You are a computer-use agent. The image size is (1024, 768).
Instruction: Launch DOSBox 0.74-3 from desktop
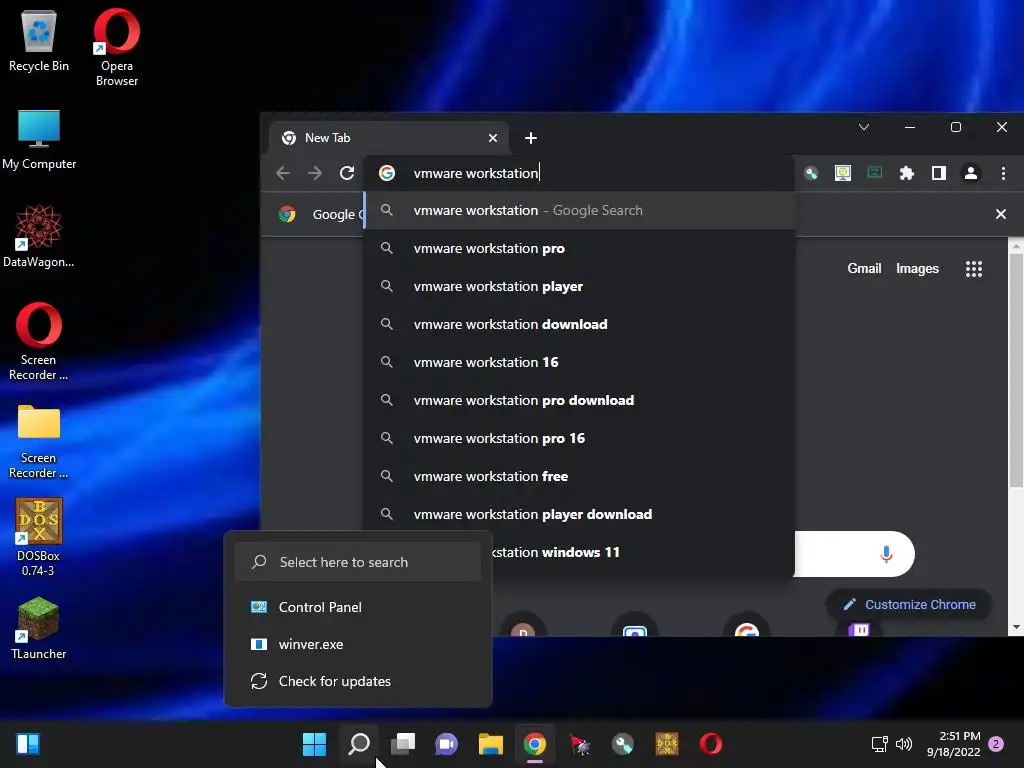[39, 537]
